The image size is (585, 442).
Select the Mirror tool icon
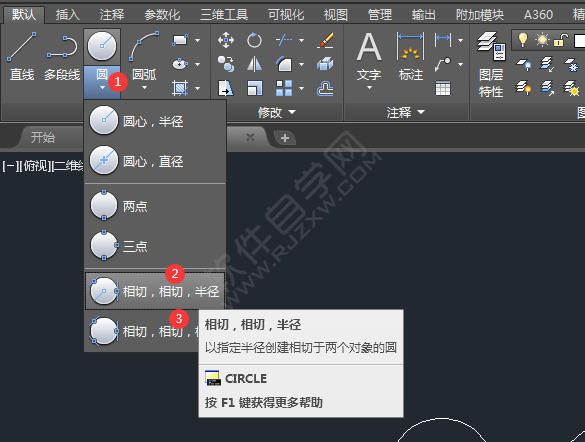click(254, 64)
